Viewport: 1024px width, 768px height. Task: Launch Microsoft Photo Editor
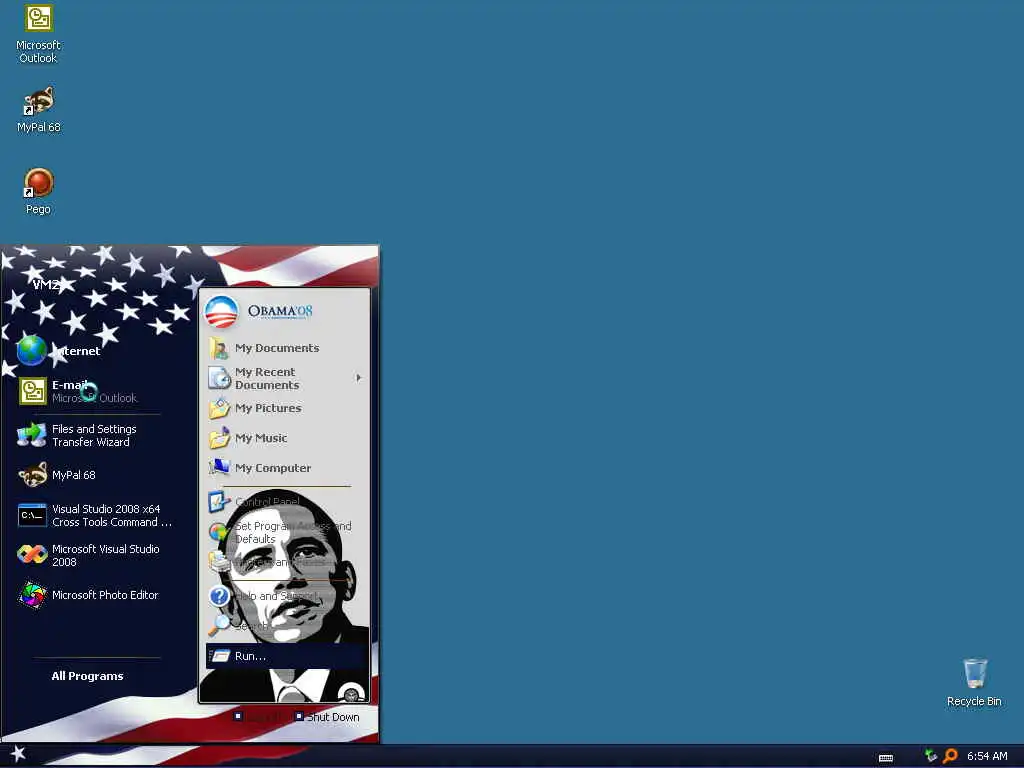pyautogui.click(x=88, y=595)
